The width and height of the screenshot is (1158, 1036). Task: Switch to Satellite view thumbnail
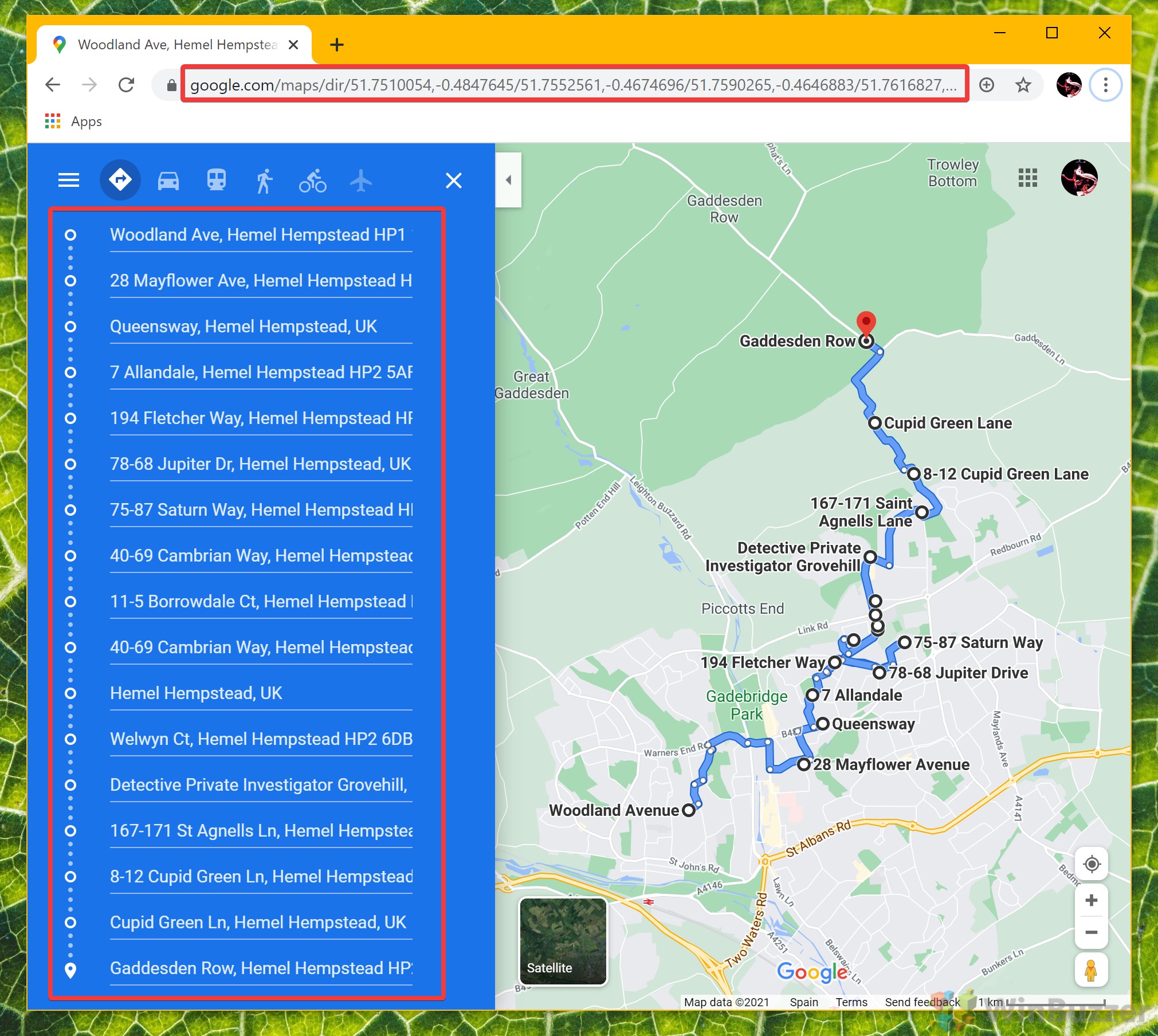[x=563, y=941]
